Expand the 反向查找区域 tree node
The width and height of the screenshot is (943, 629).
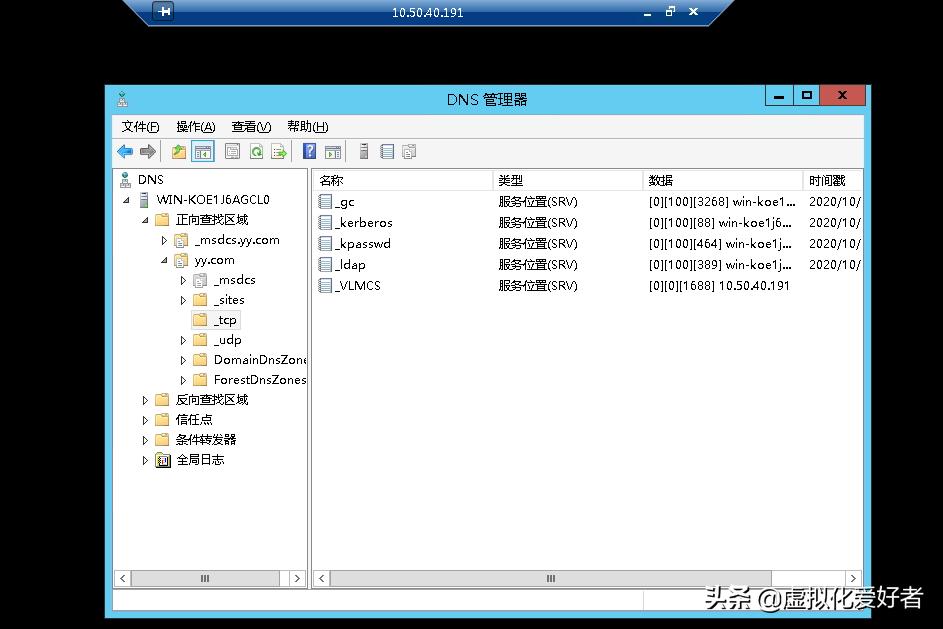point(145,400)
